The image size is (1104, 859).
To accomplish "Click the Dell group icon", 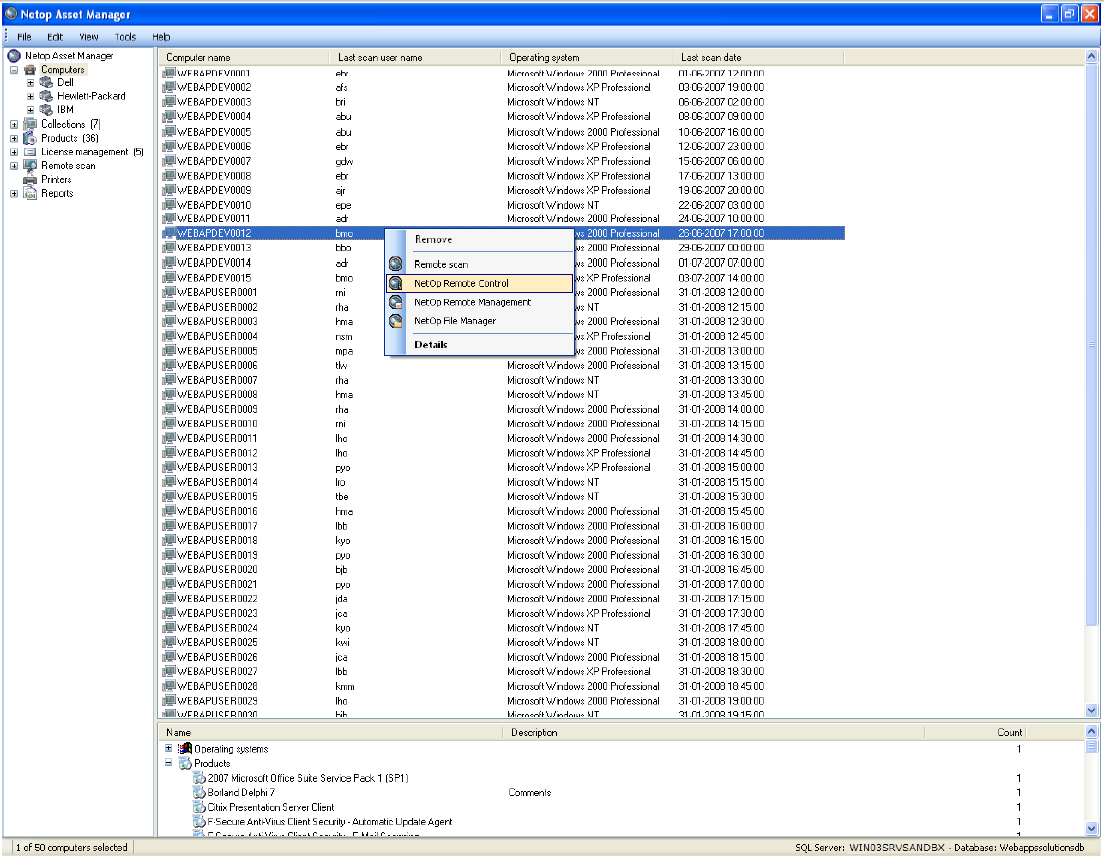I will click(x=46, y=82).
